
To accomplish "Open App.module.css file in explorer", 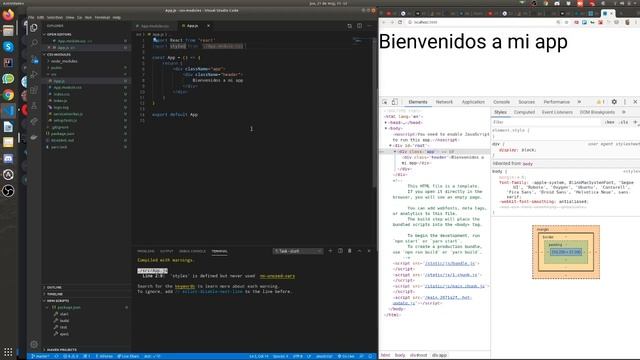I will coord(67,87).
